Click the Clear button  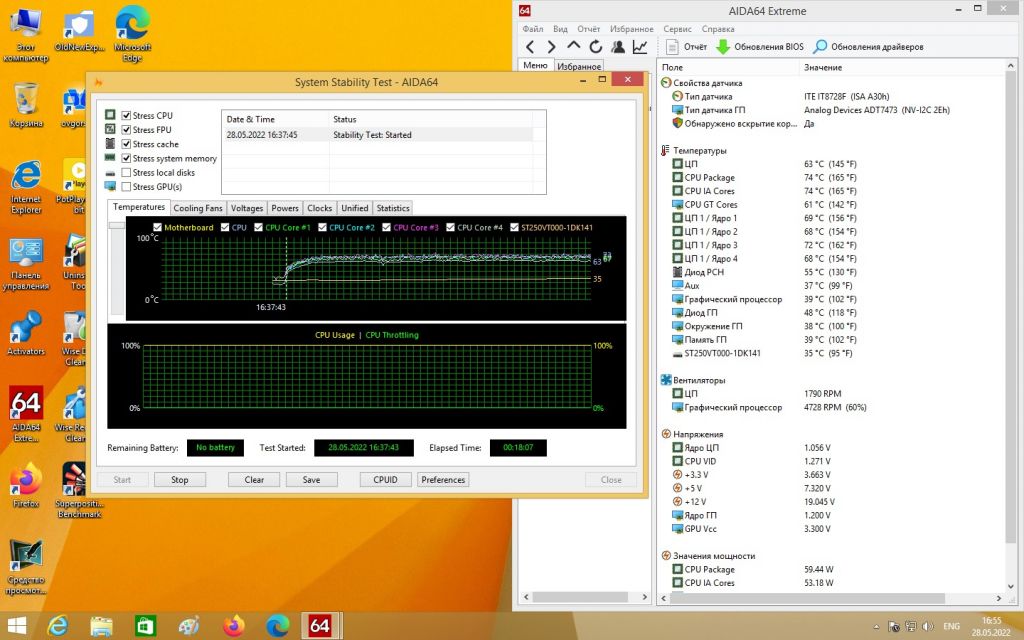coord(254,480)
